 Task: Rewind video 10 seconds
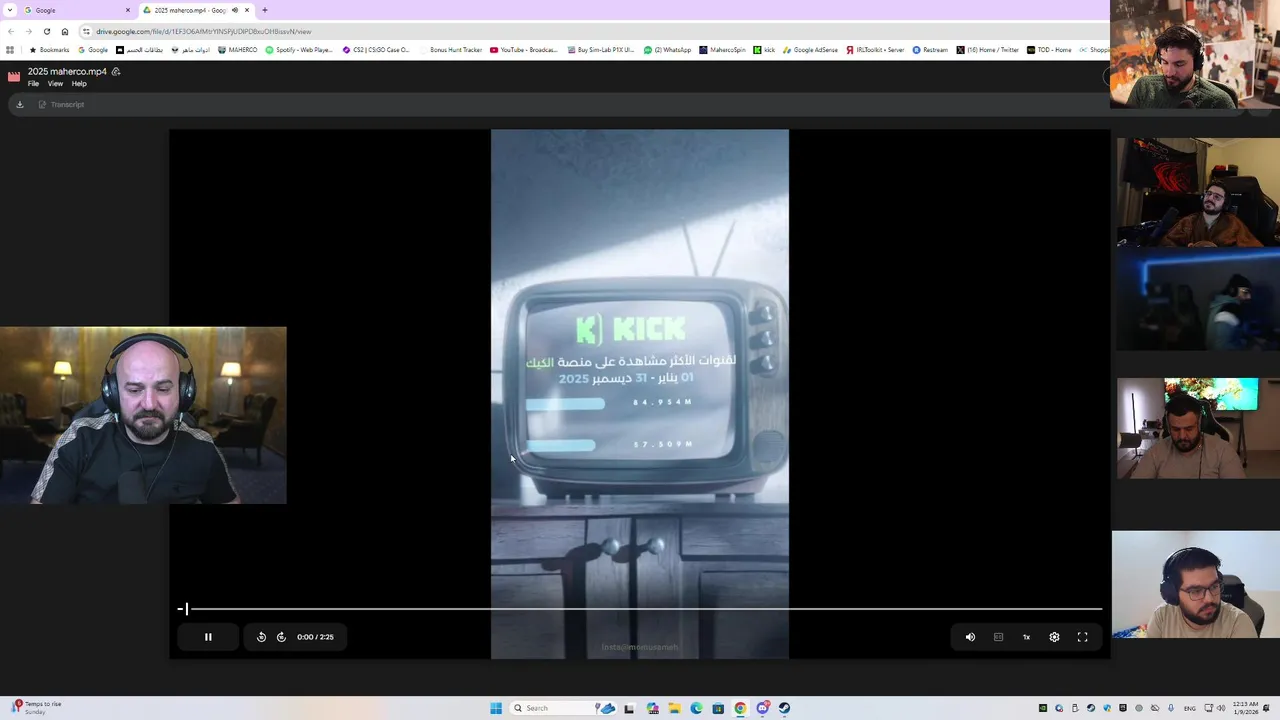coord(261,637)
